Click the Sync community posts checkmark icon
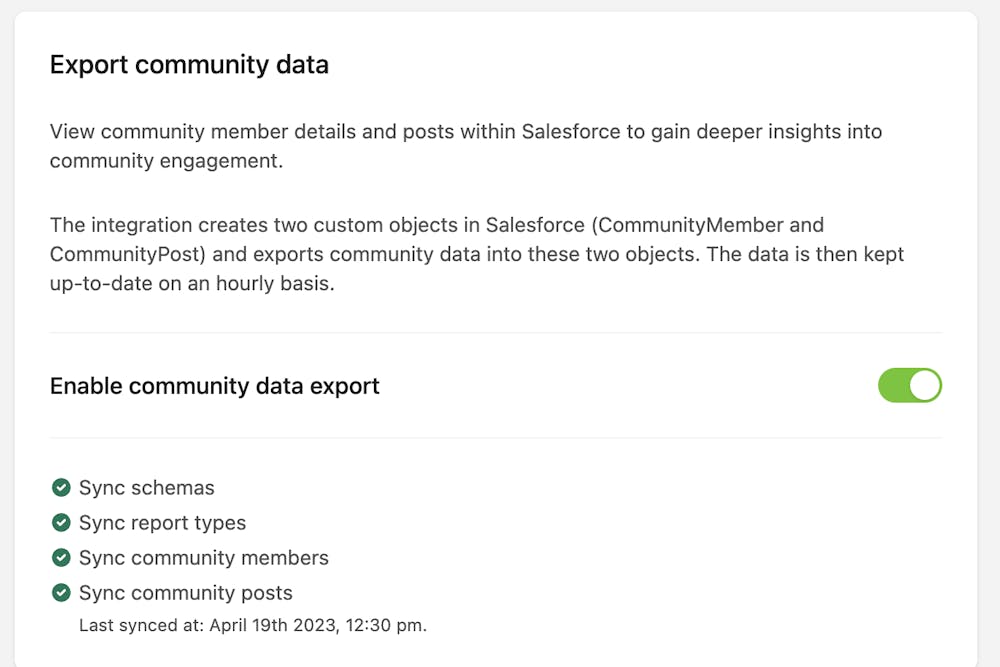1000x667 pixels. 61,593
